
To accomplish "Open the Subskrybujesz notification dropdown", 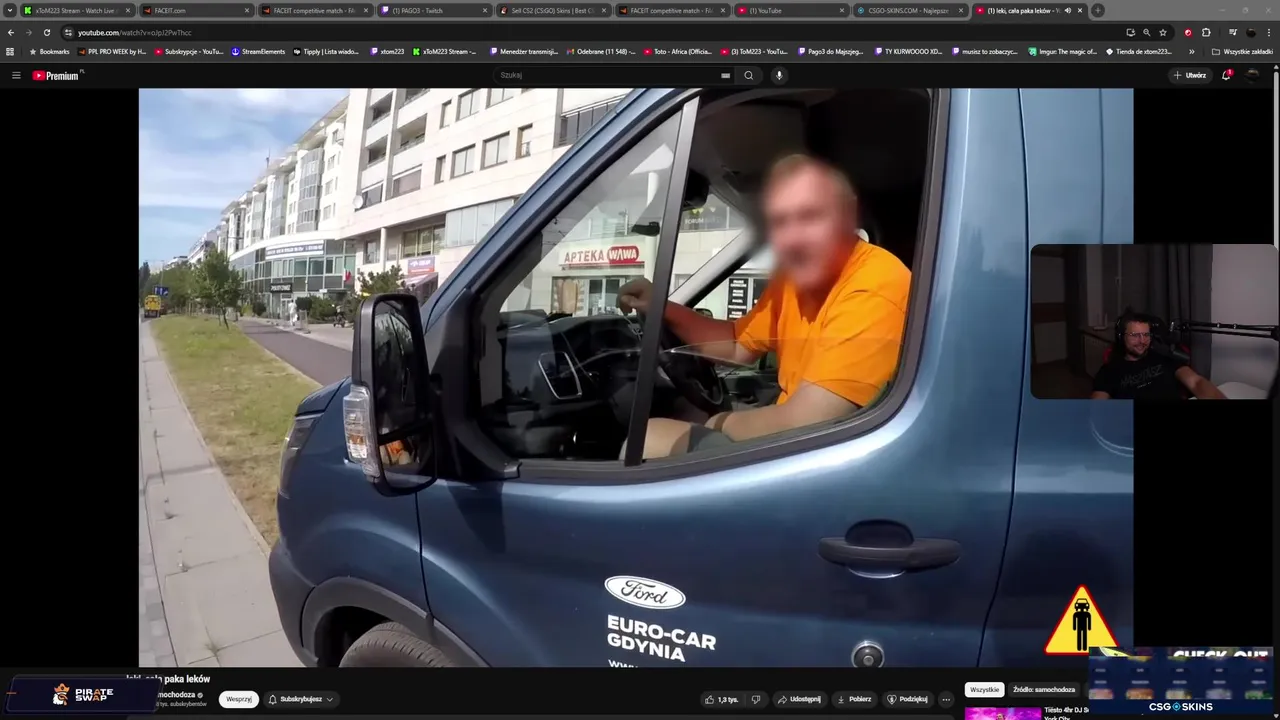I will click(300, 699).
